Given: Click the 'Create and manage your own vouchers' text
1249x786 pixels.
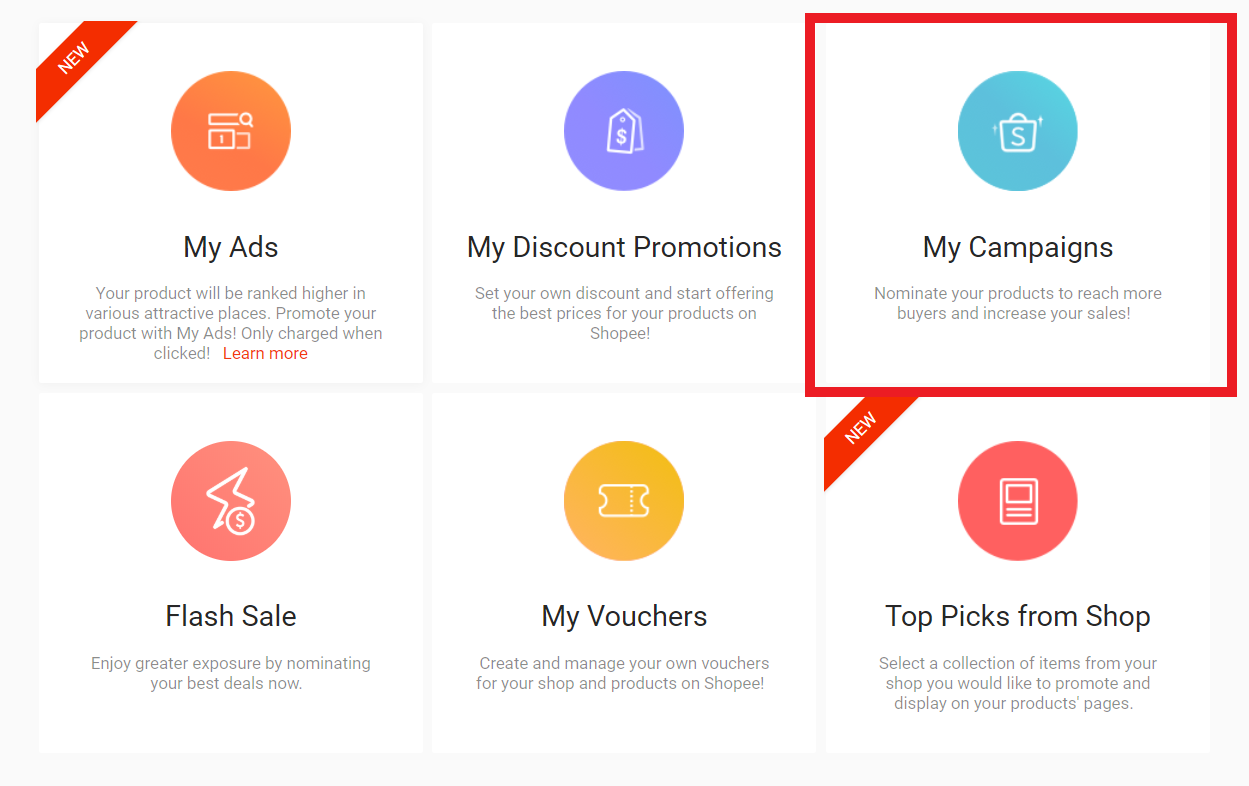Looking at the screenshot, I should 624,673.
